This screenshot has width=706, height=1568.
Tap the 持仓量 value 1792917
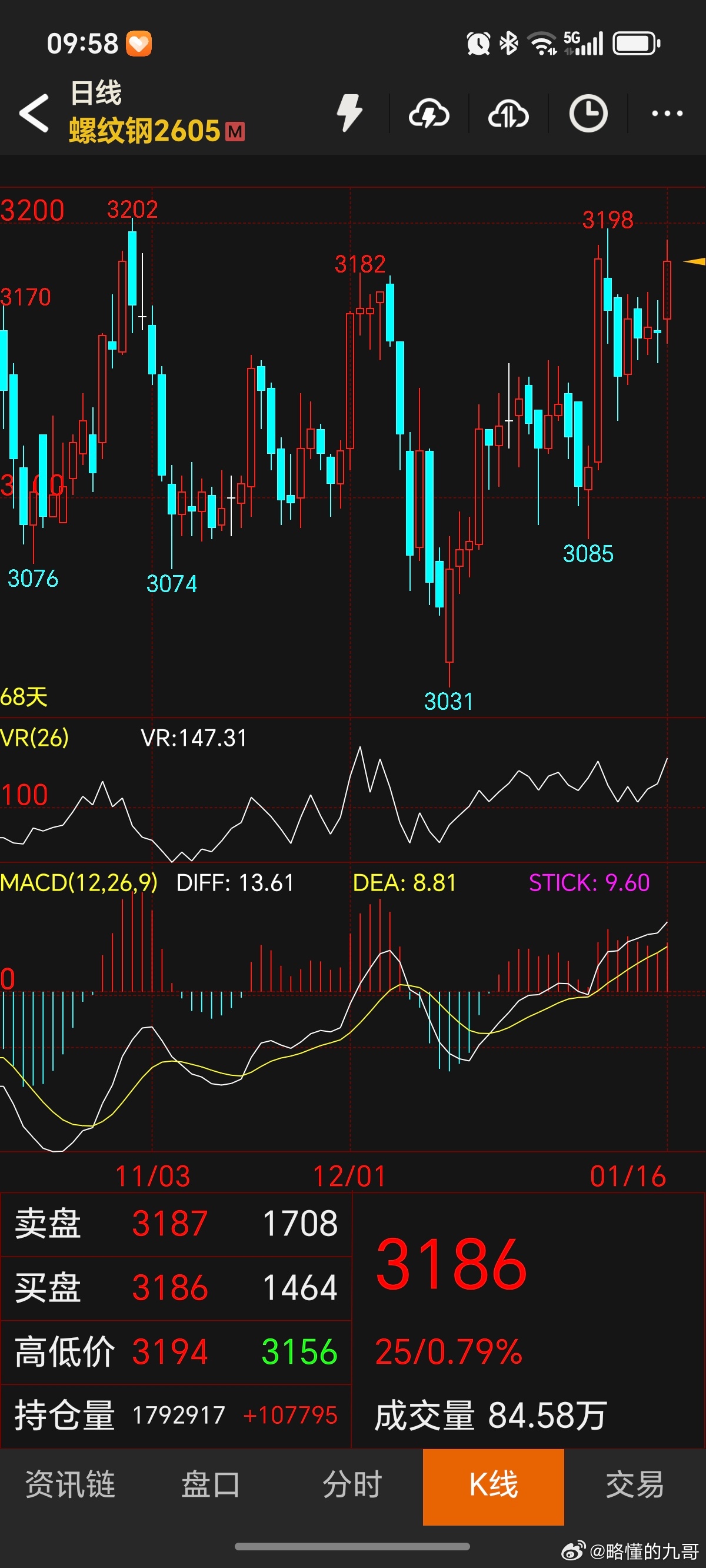click(179, 1415)
